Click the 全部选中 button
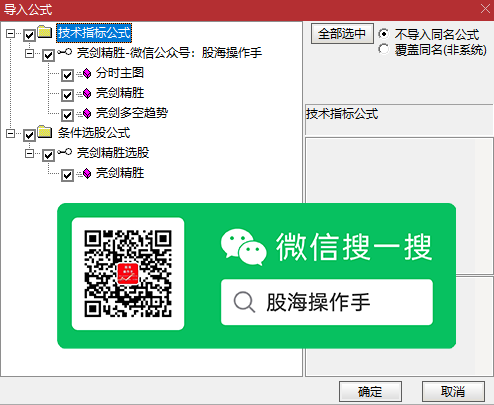 point(342,33)
